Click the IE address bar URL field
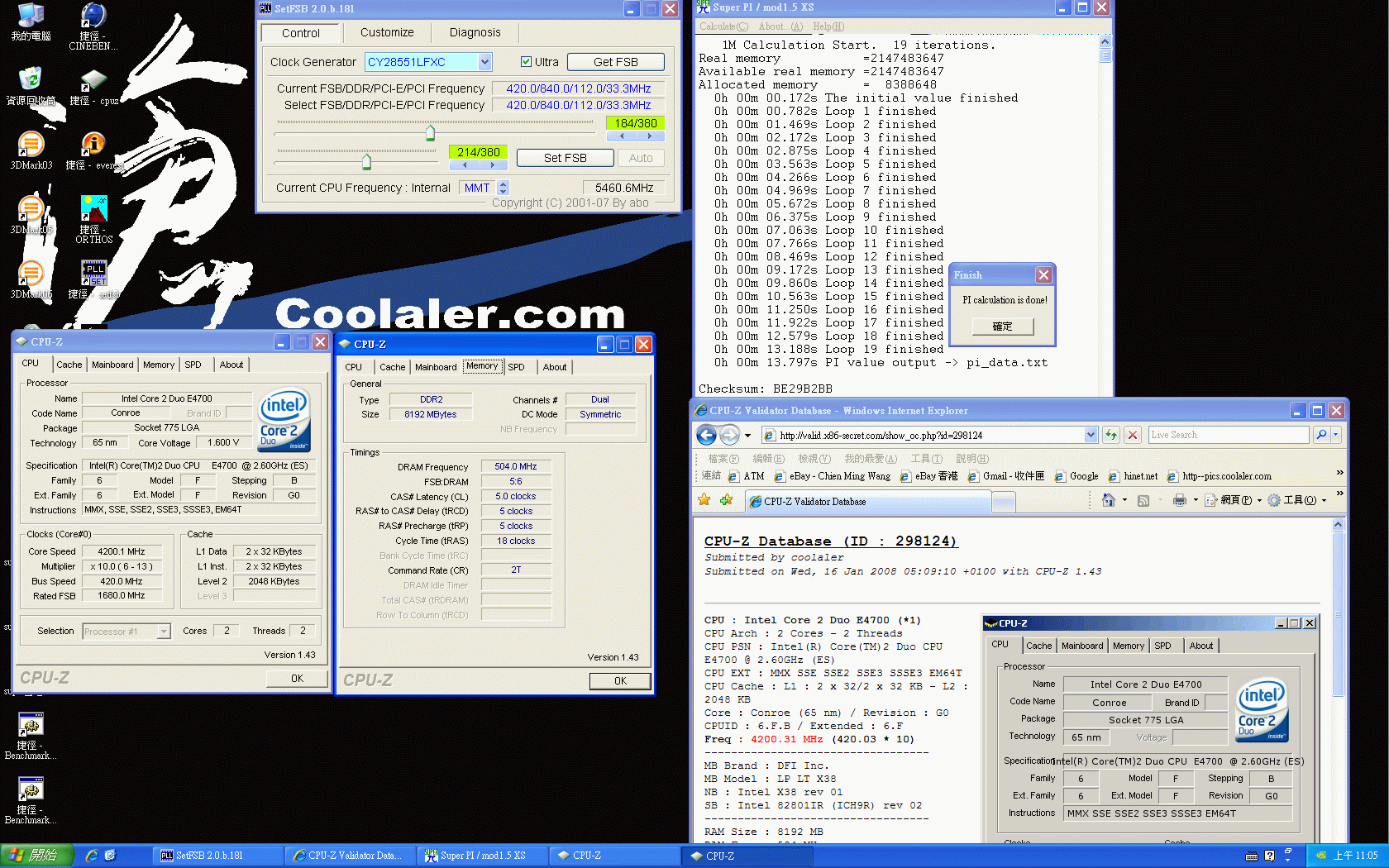The image size is (1389, 868). [x=922, y=435]
